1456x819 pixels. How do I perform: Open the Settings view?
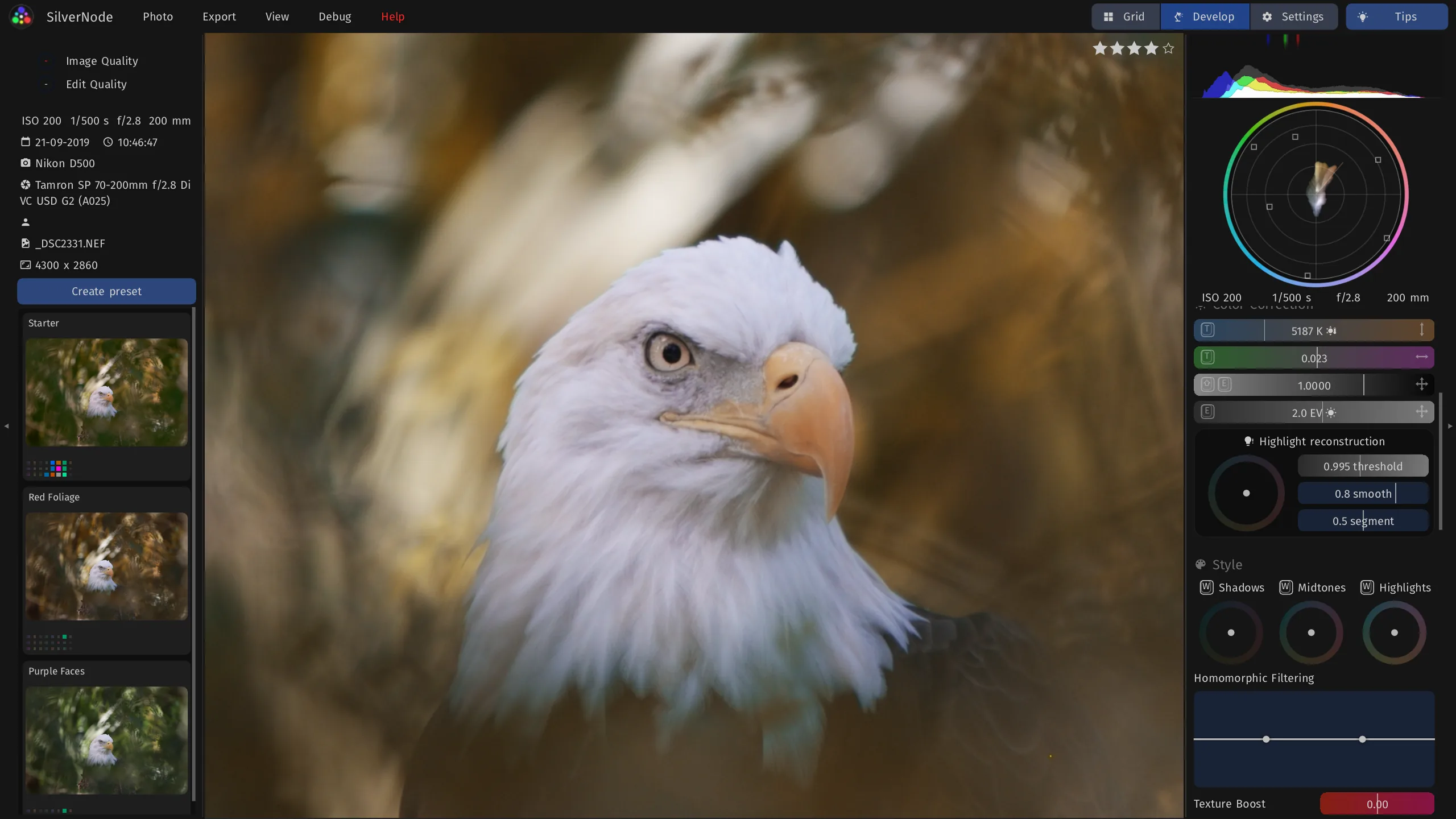point(1294,16)
